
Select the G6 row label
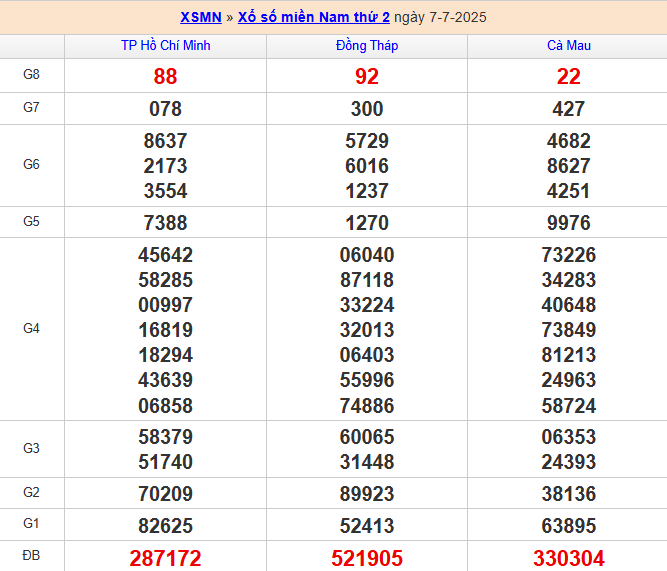31,164
